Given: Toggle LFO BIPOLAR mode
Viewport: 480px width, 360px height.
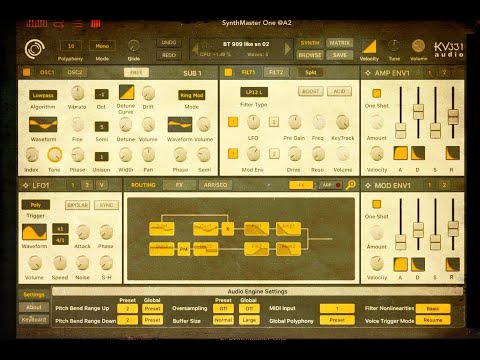Looking at the screenshot, I should point(77,205).
